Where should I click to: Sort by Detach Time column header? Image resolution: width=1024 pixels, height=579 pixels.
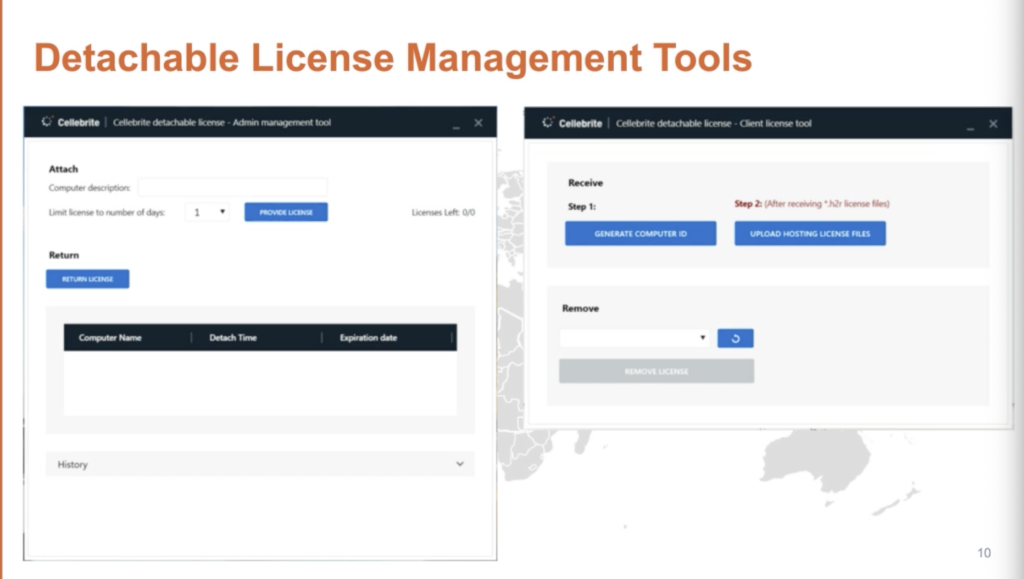(232, 337)
